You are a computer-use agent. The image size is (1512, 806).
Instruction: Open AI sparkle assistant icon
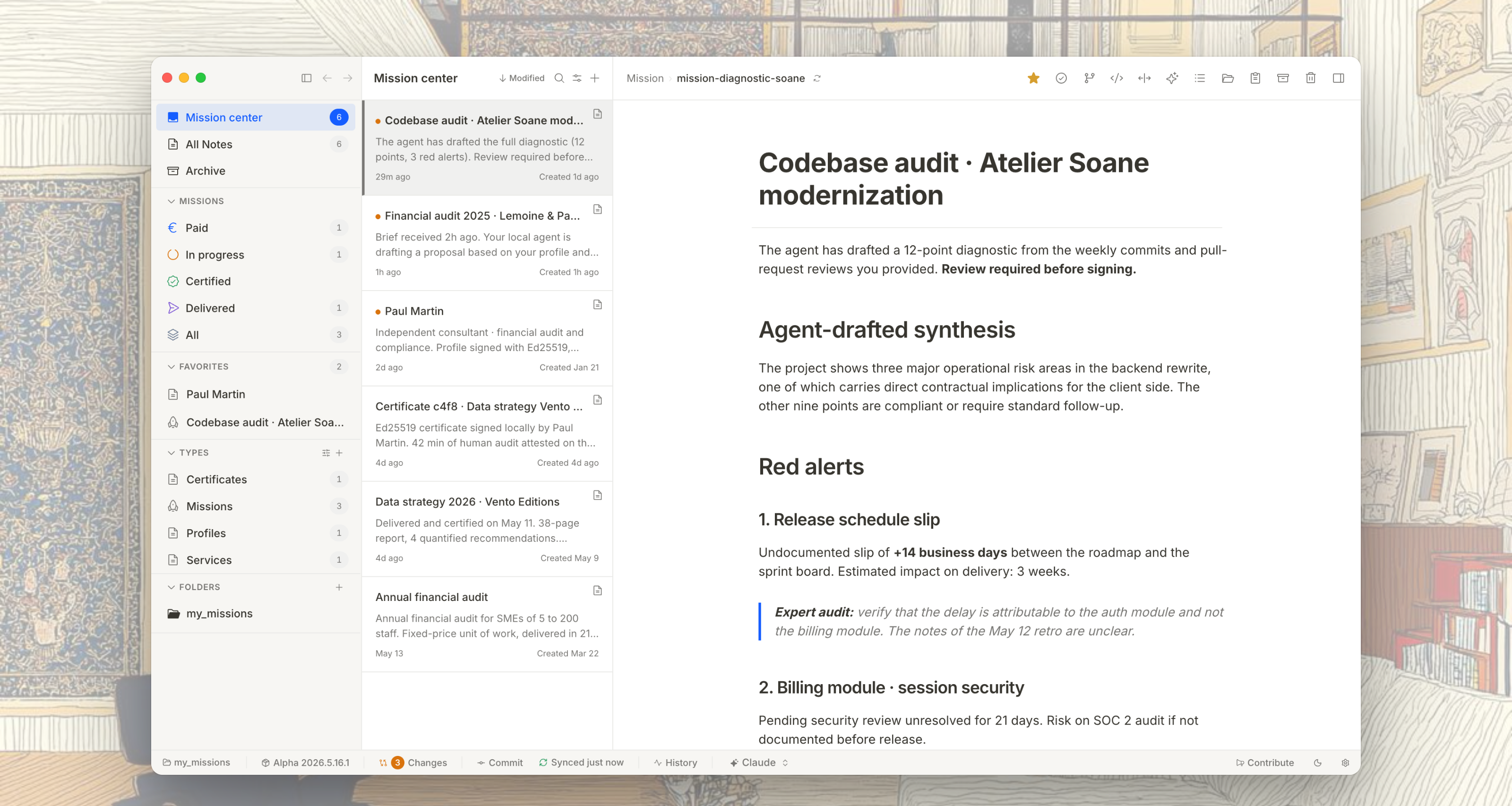(1172, 78)
